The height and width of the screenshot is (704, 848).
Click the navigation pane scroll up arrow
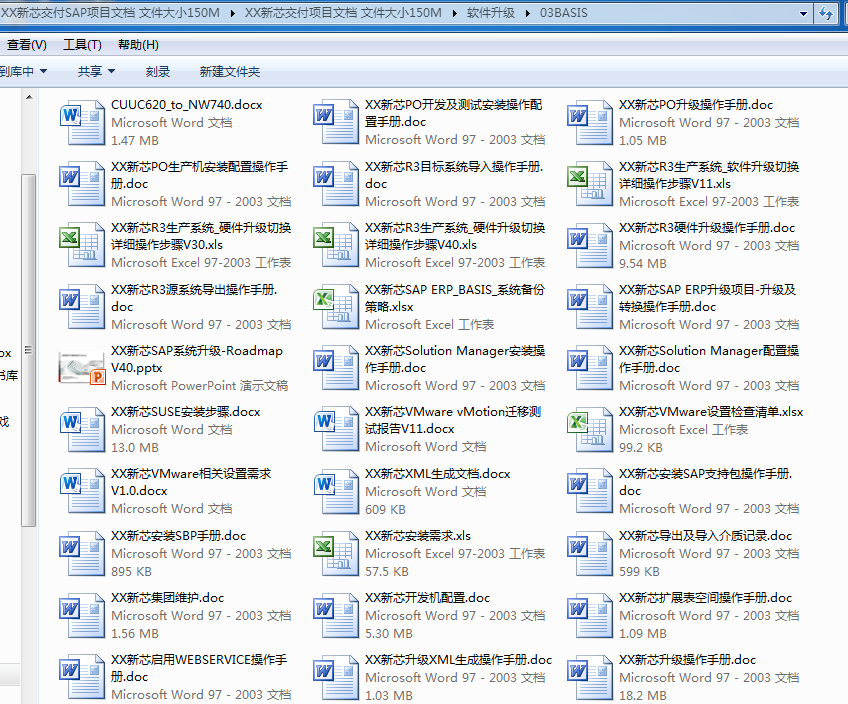pyautogui.click(x=29, y=97)
